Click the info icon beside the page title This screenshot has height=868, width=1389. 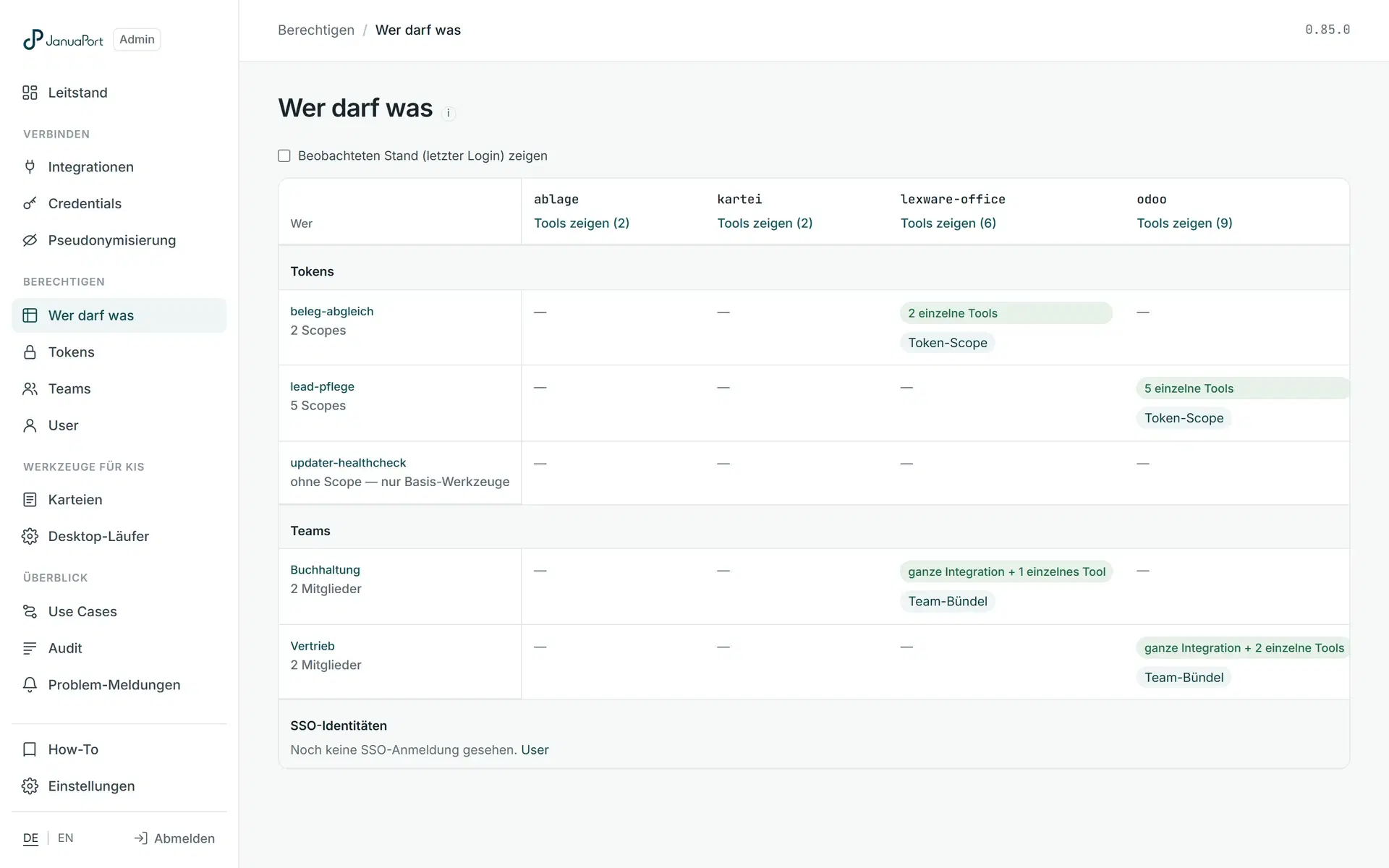[x=449, y=113]
